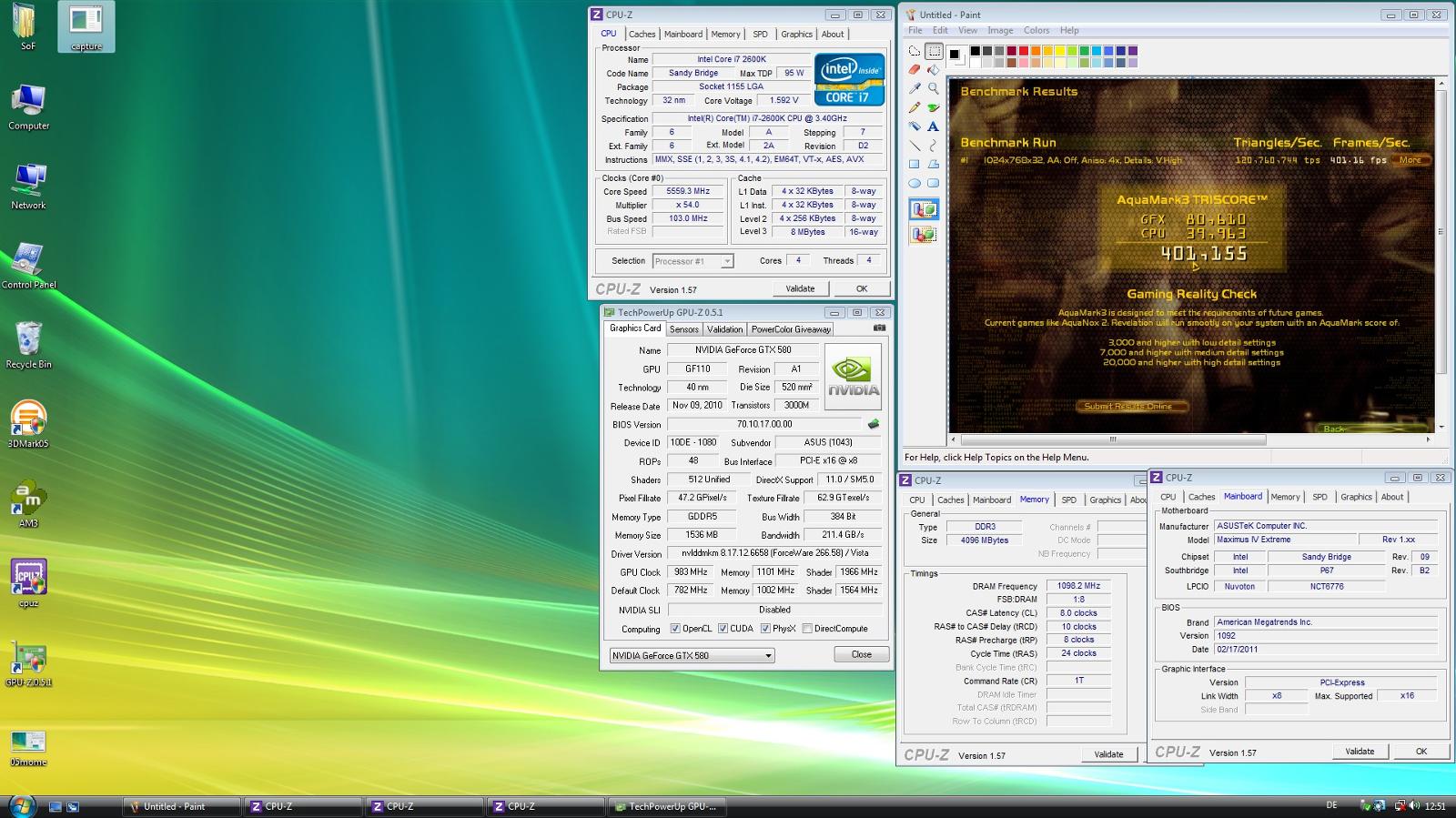Click Validate in the Mainboard CPU-Z window

[1360, 752]
